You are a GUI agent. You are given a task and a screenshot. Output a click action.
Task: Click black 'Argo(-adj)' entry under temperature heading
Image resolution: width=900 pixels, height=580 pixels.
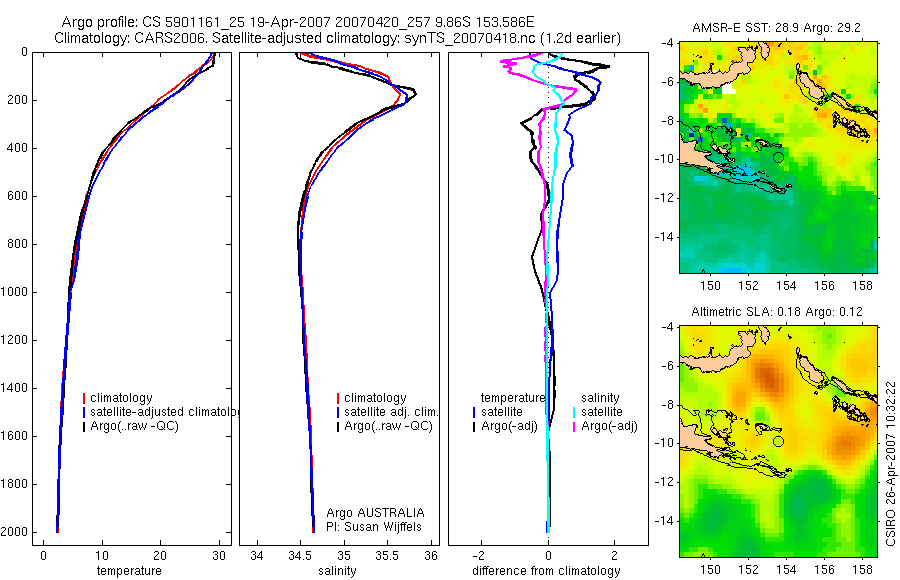click(509, 426)
